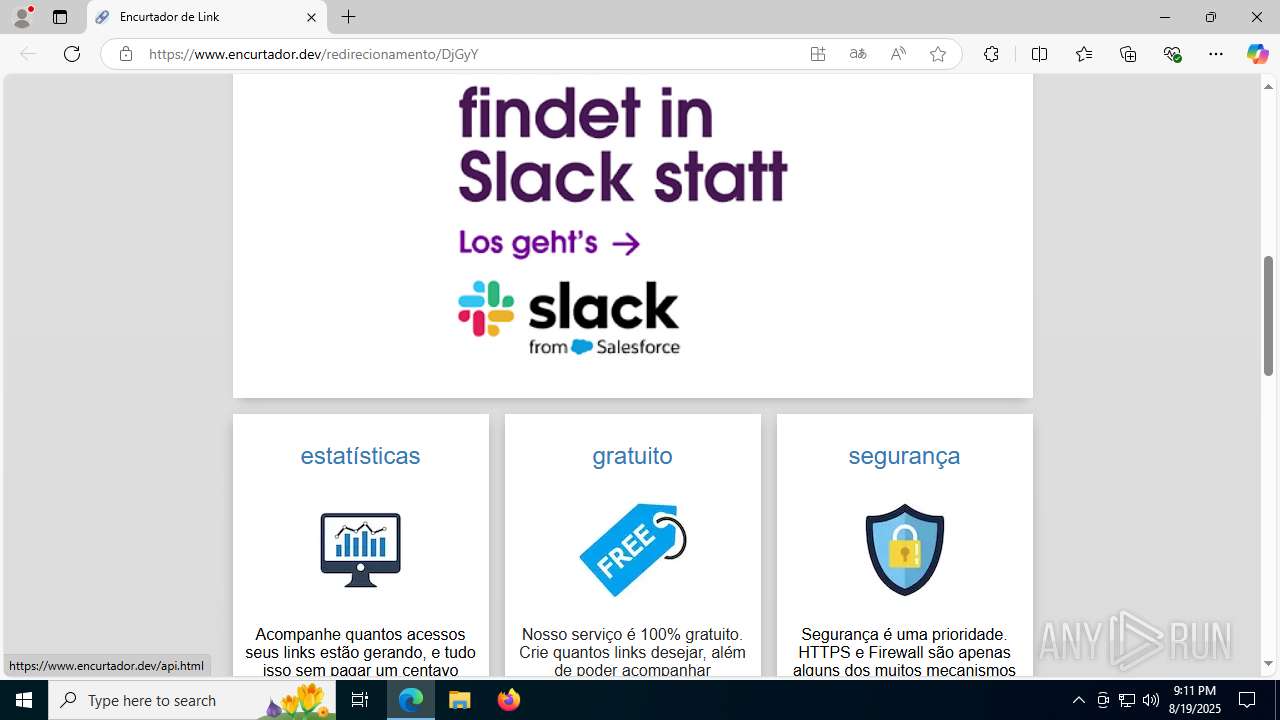Viewport: 1280px width, 720px height.
Task: Click the page vertical scrollbar thumb
Action: (1268, 315)
